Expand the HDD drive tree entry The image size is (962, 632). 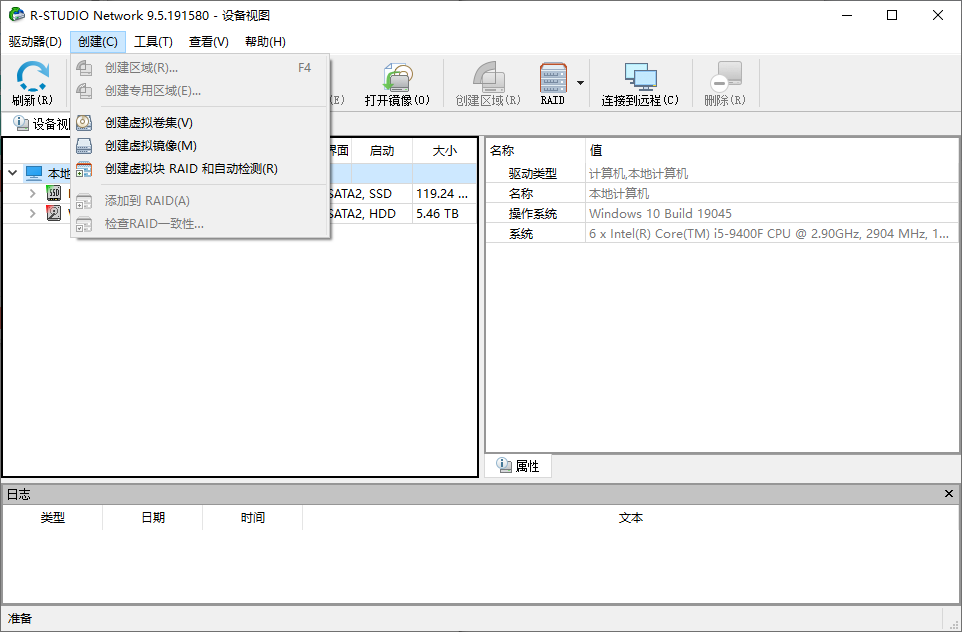click(33, 212)
